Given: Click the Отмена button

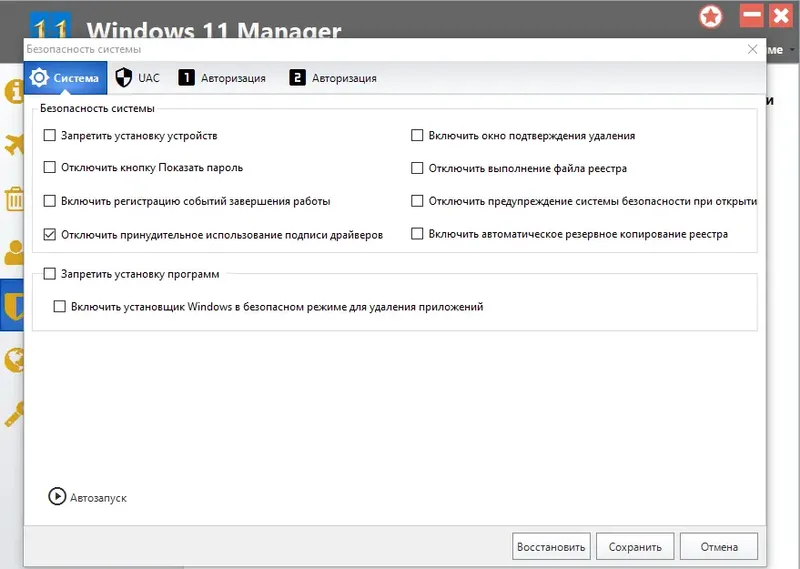Looking at the screenshot, I should [719, 547].
